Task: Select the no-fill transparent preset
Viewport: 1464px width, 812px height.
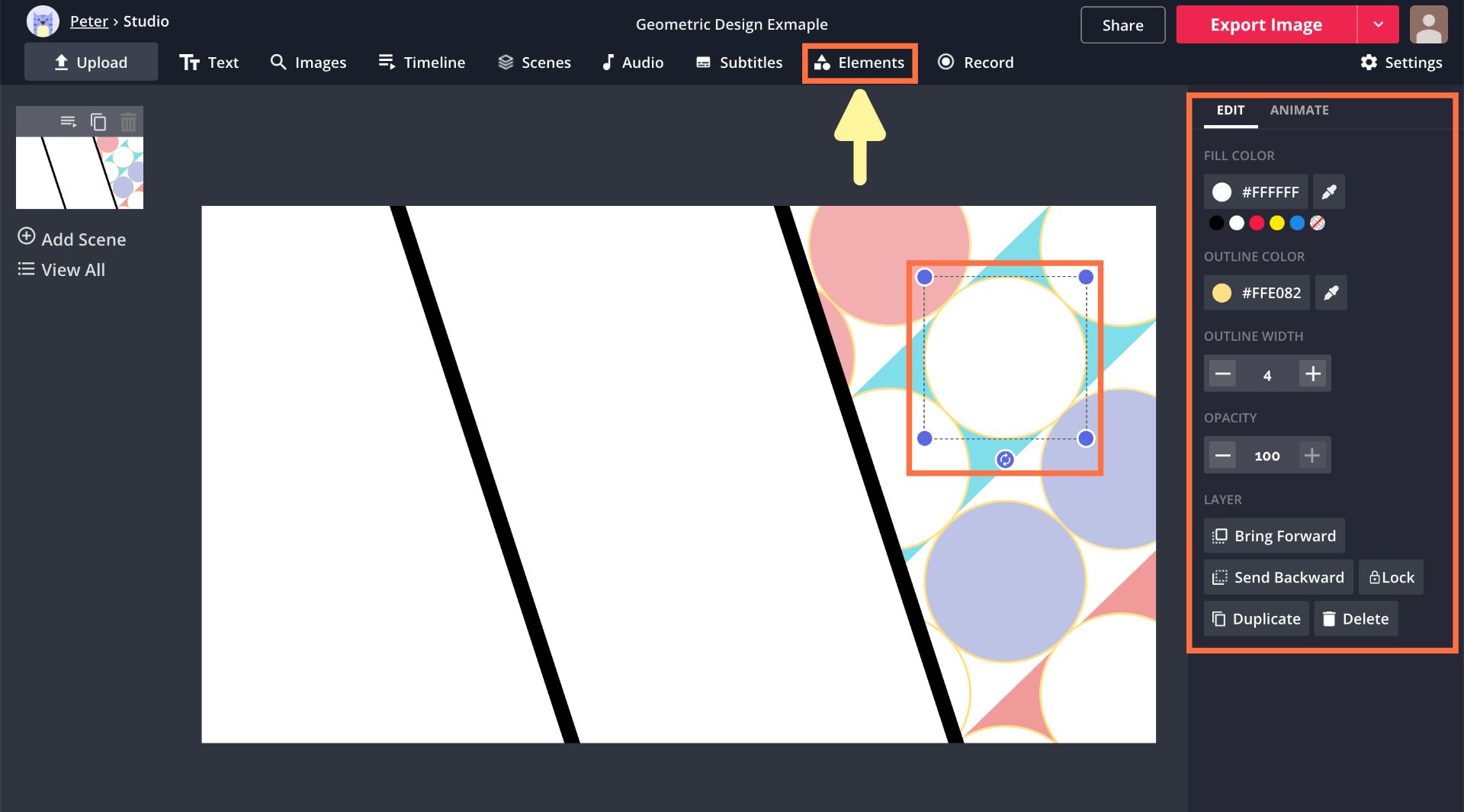Action: tap(1318, 223)
